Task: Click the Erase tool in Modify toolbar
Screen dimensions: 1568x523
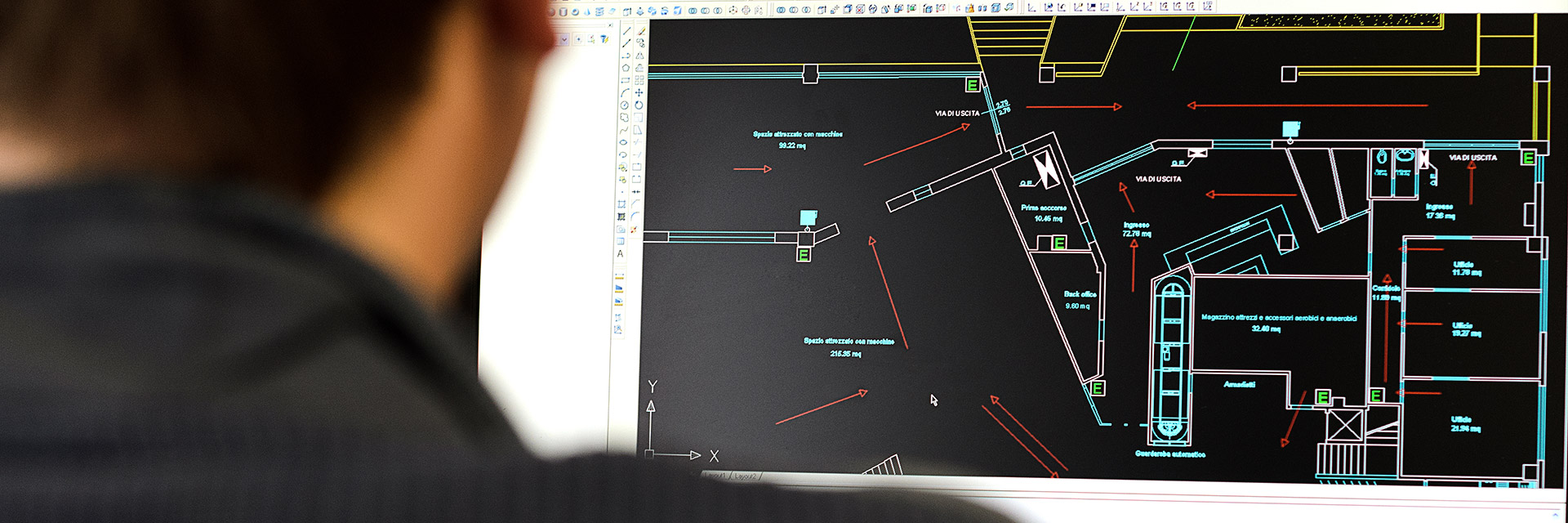Action: [x=640, y=32]
